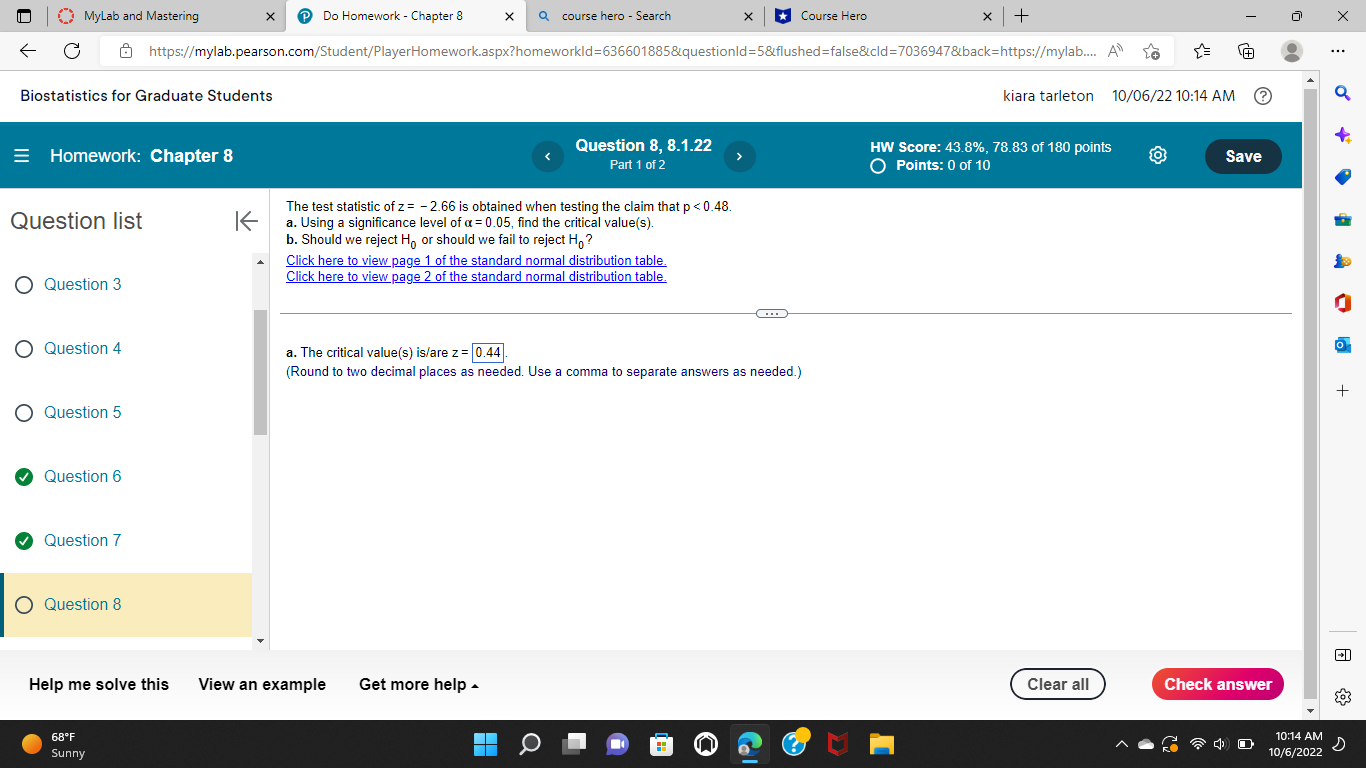The width and height of the screenshot is (1366, 768).
Task: Mark Question 4 as selected
Action: point(24,348)
